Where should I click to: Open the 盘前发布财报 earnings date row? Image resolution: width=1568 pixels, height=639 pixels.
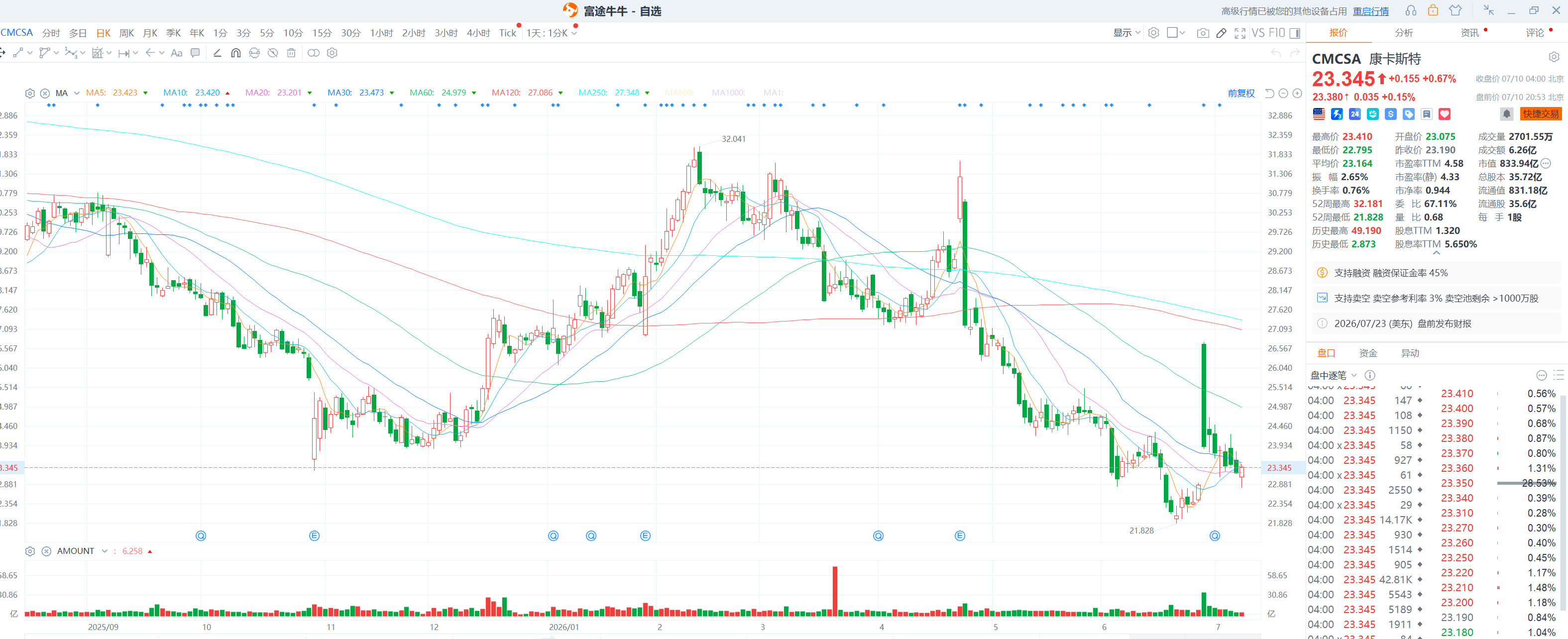click(x=1437, y=324)
